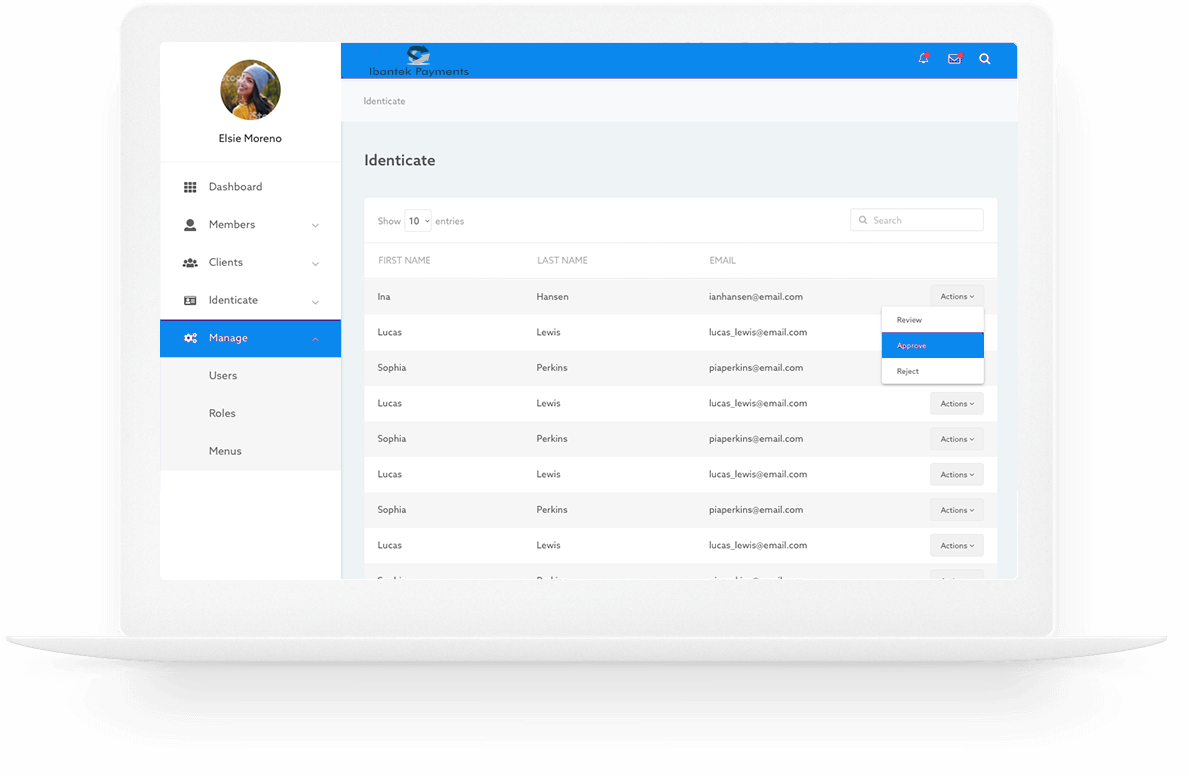Click the Dashboard grid icon

(190, 187)
